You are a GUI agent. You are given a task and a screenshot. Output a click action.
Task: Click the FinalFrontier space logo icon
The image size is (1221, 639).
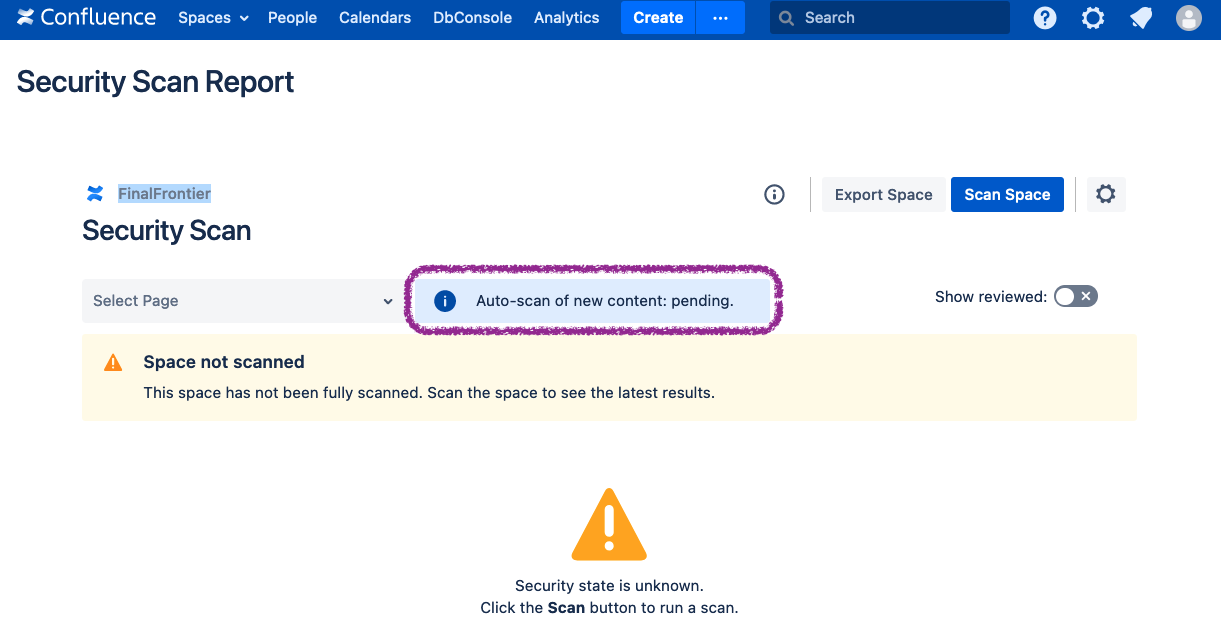95,194
